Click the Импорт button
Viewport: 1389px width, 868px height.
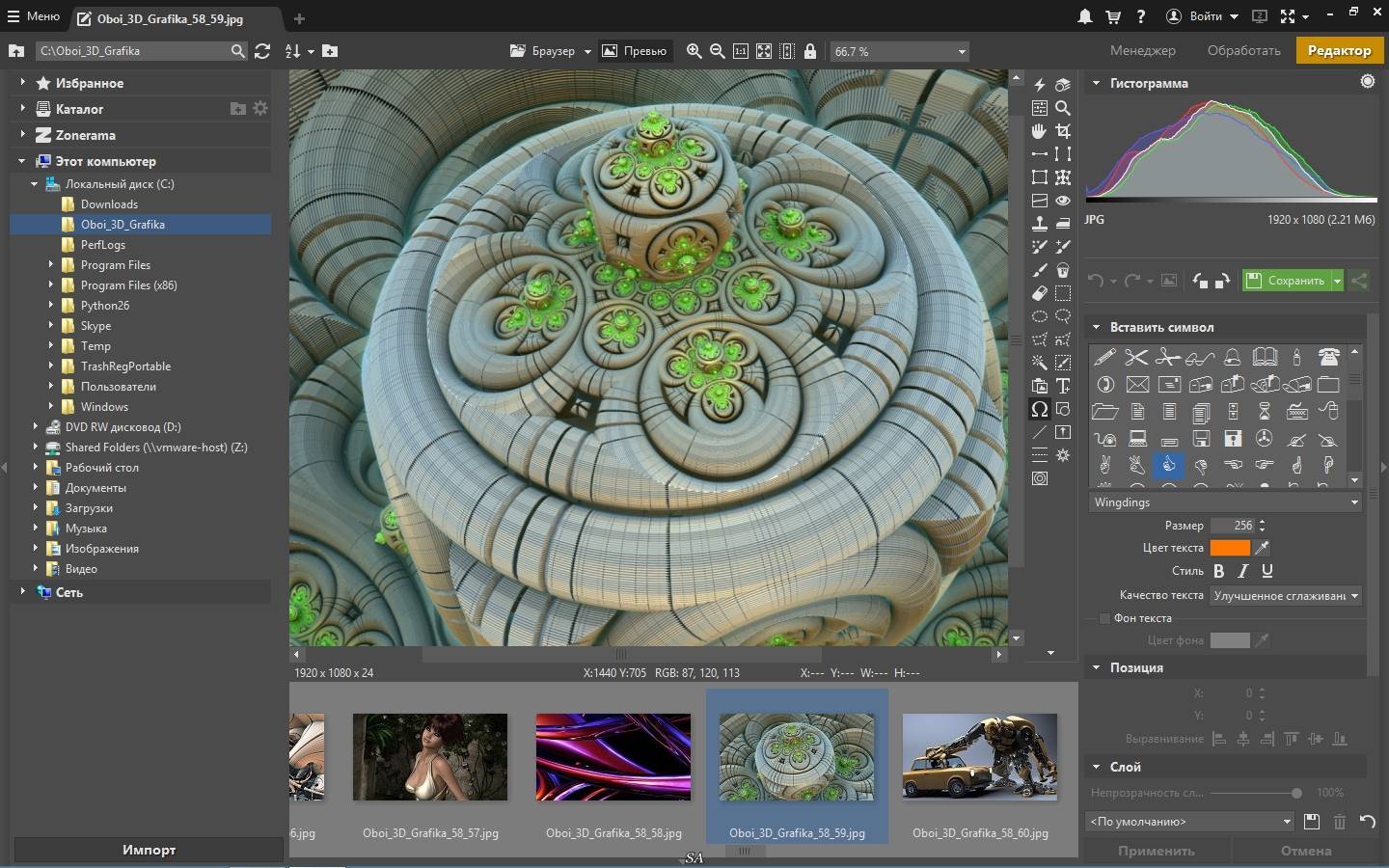point(149,850)
